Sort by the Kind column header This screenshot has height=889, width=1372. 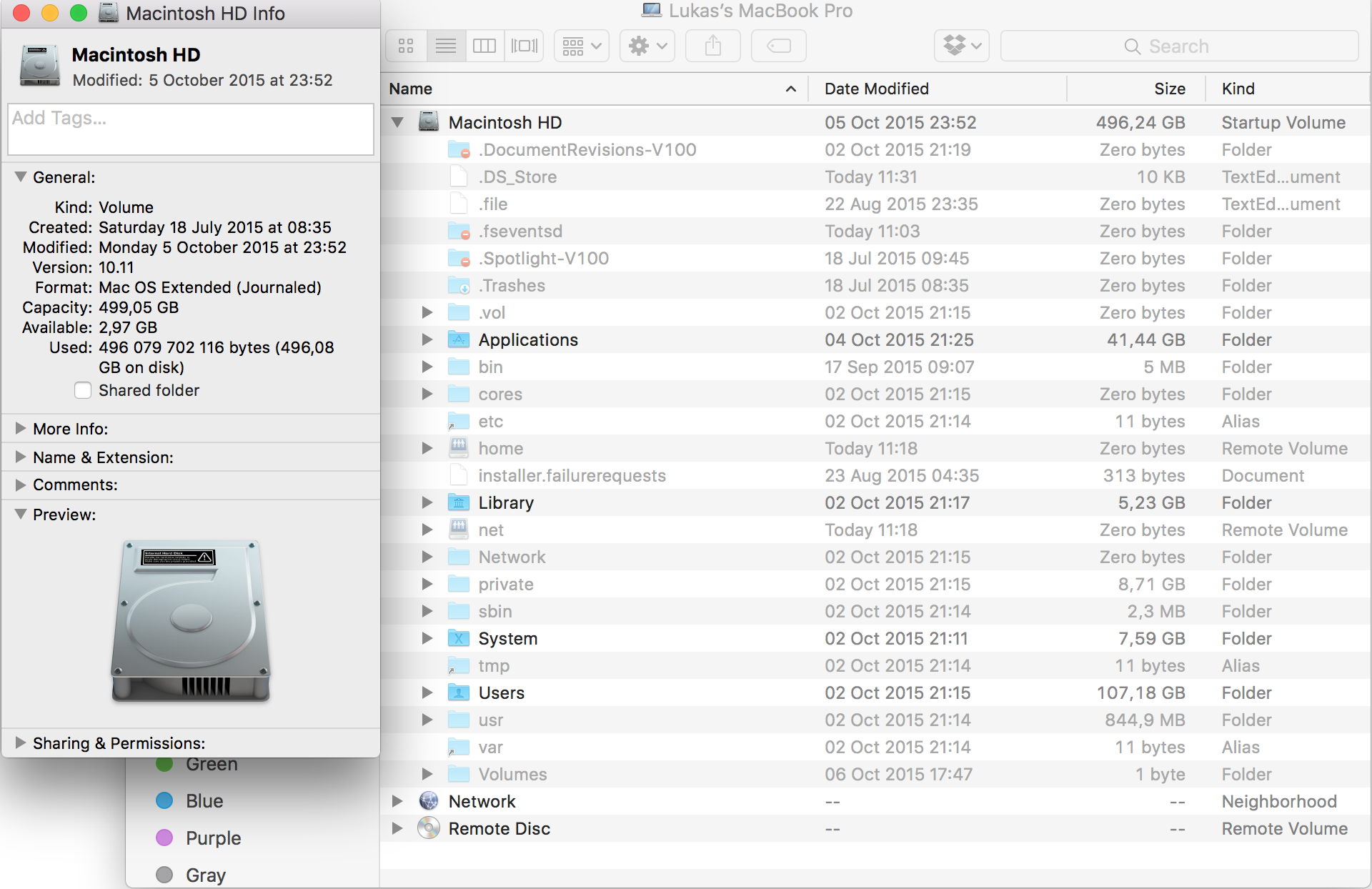pos(1288,89)
